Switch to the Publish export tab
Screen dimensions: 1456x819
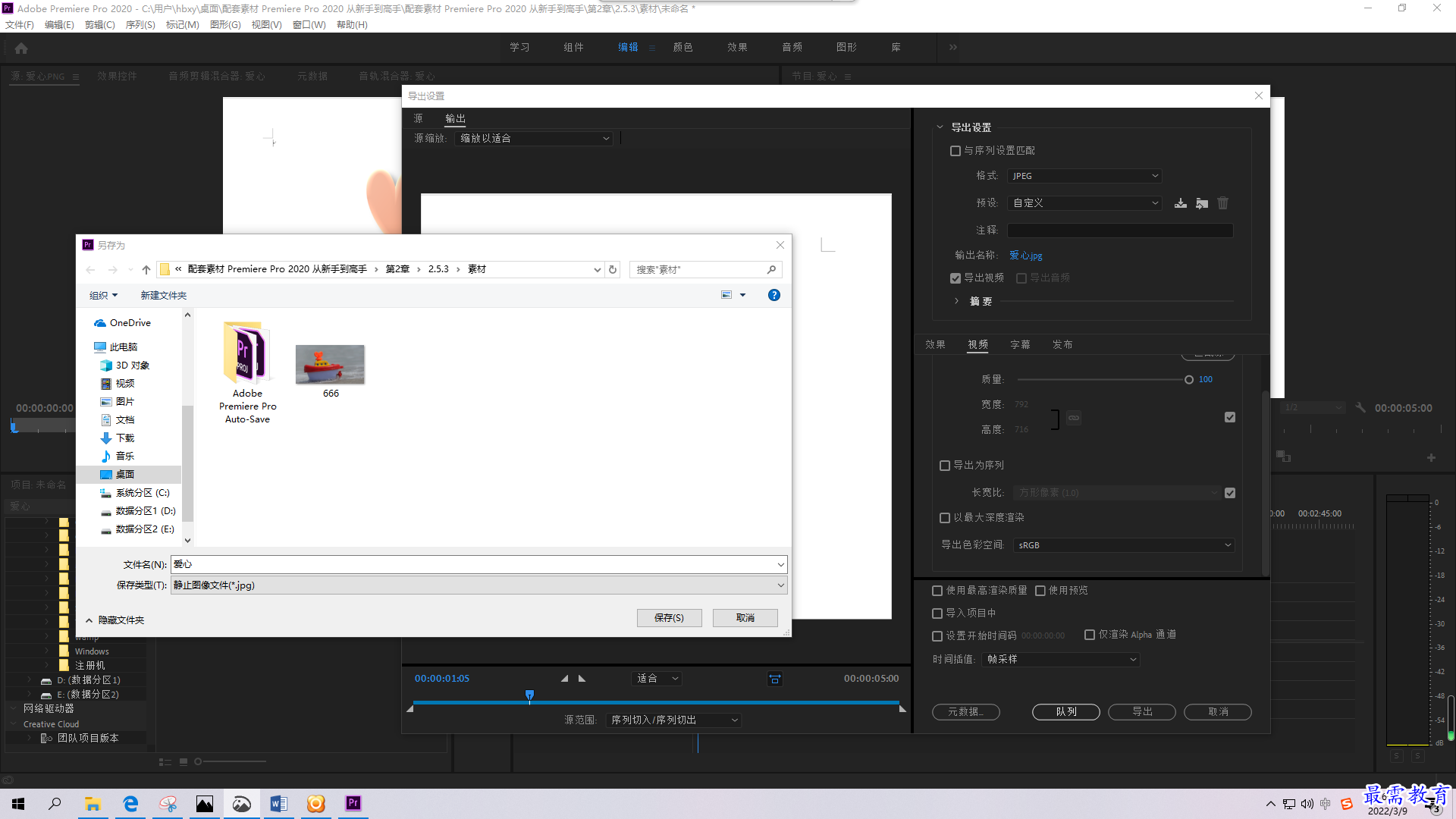click(1062, 345)
